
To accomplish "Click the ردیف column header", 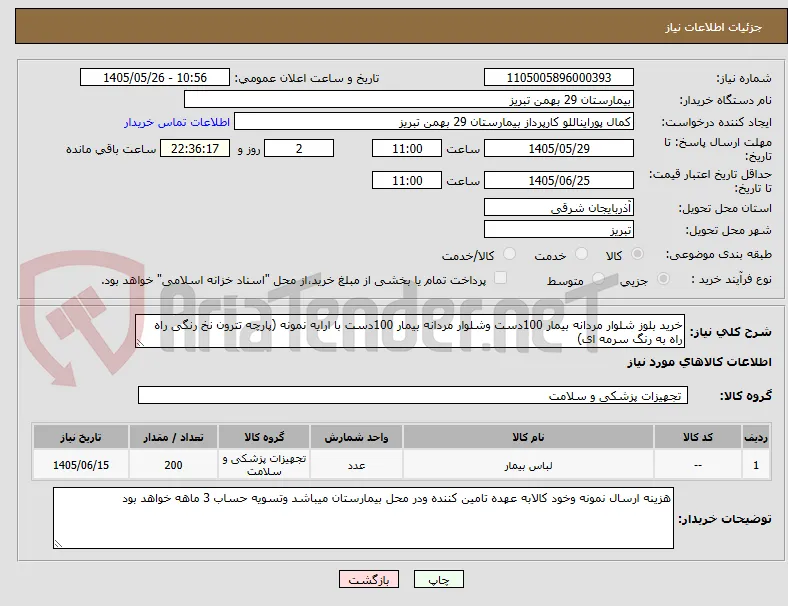I will coord(756,437).
